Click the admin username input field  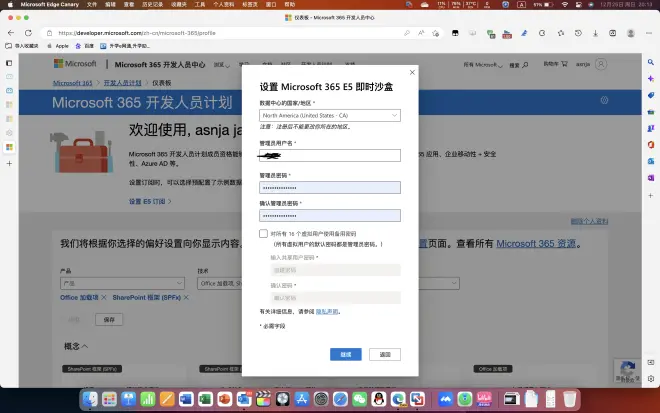330,155
